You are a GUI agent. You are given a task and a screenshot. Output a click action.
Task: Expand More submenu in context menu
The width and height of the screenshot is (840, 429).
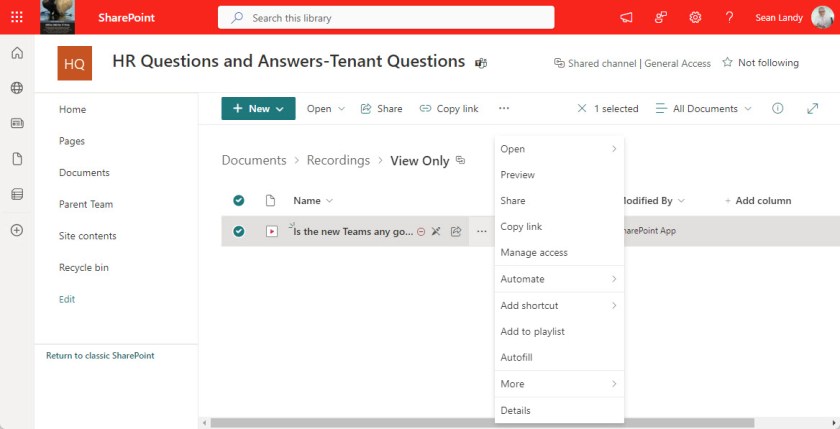pyautogui.click(x=559, y=384)
